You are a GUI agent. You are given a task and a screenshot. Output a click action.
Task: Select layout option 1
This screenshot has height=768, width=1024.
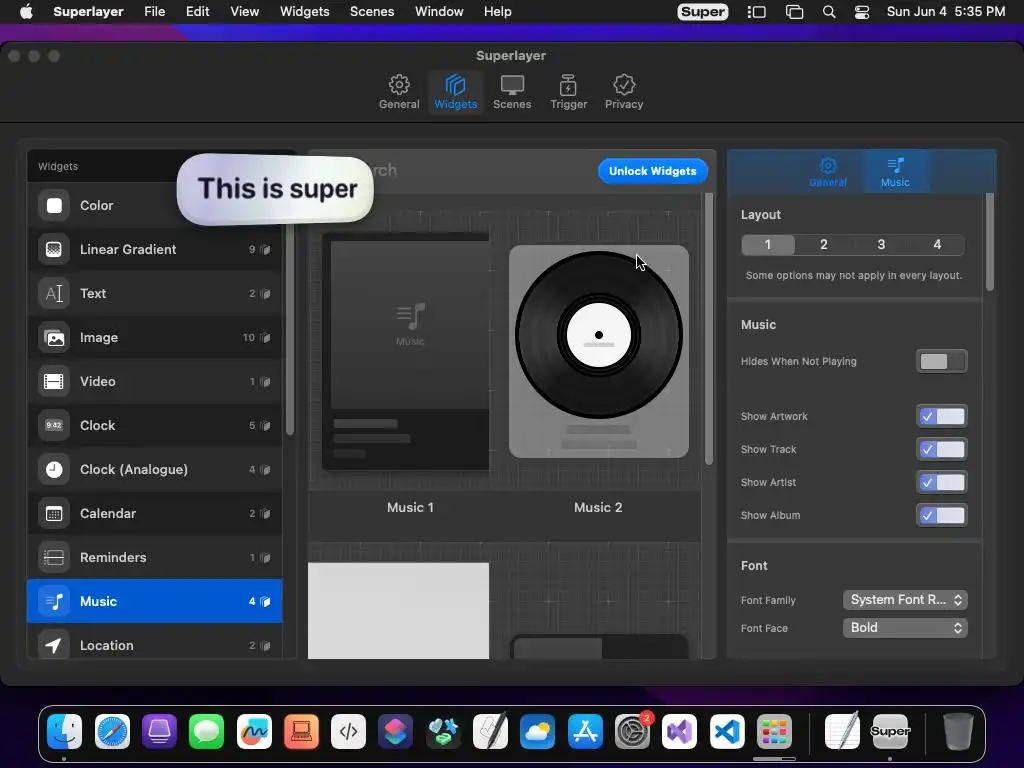click(768, 244)
